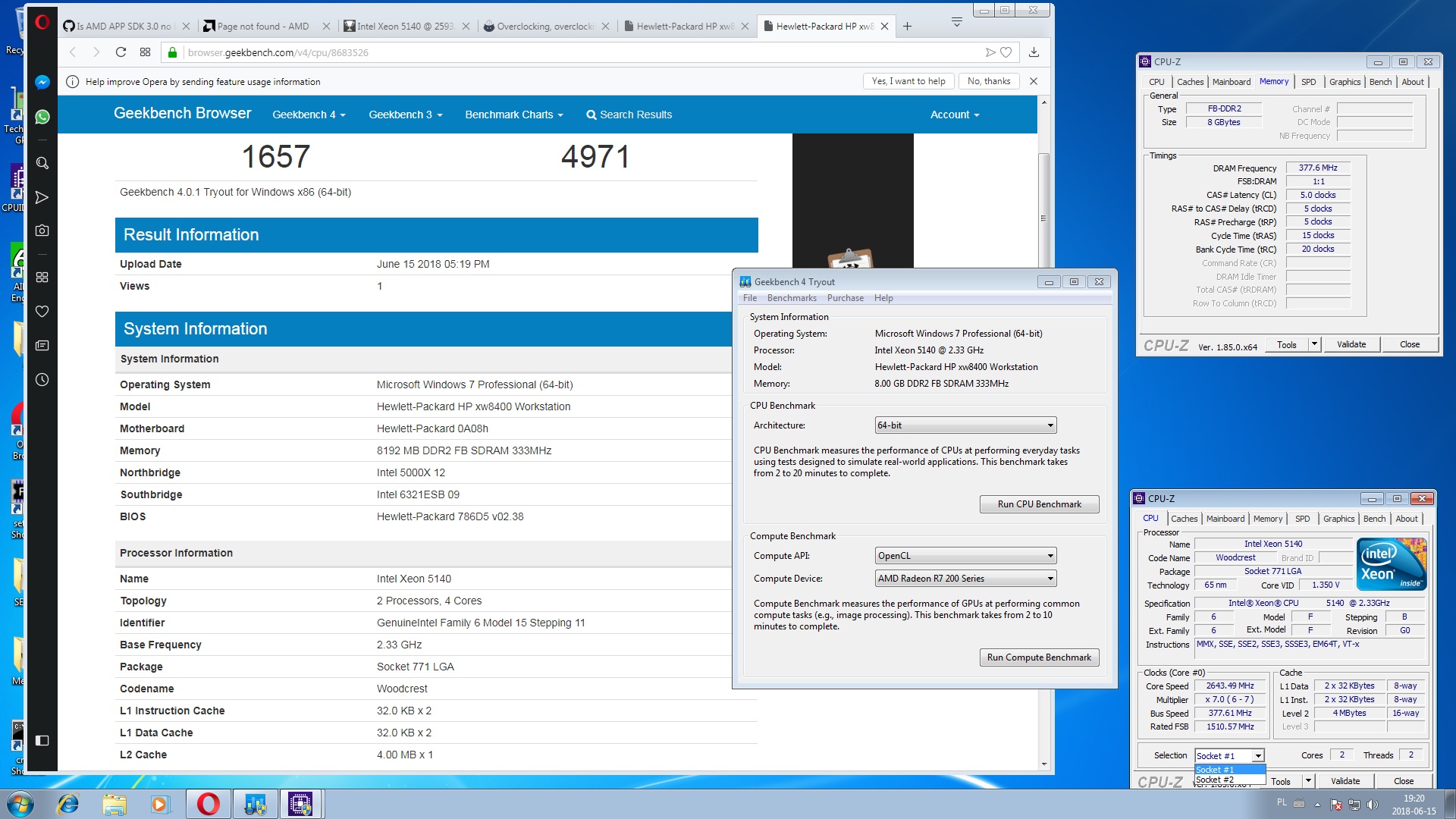
Task: Open Selection socket combo box
Action: click(x=1229, y=756)
